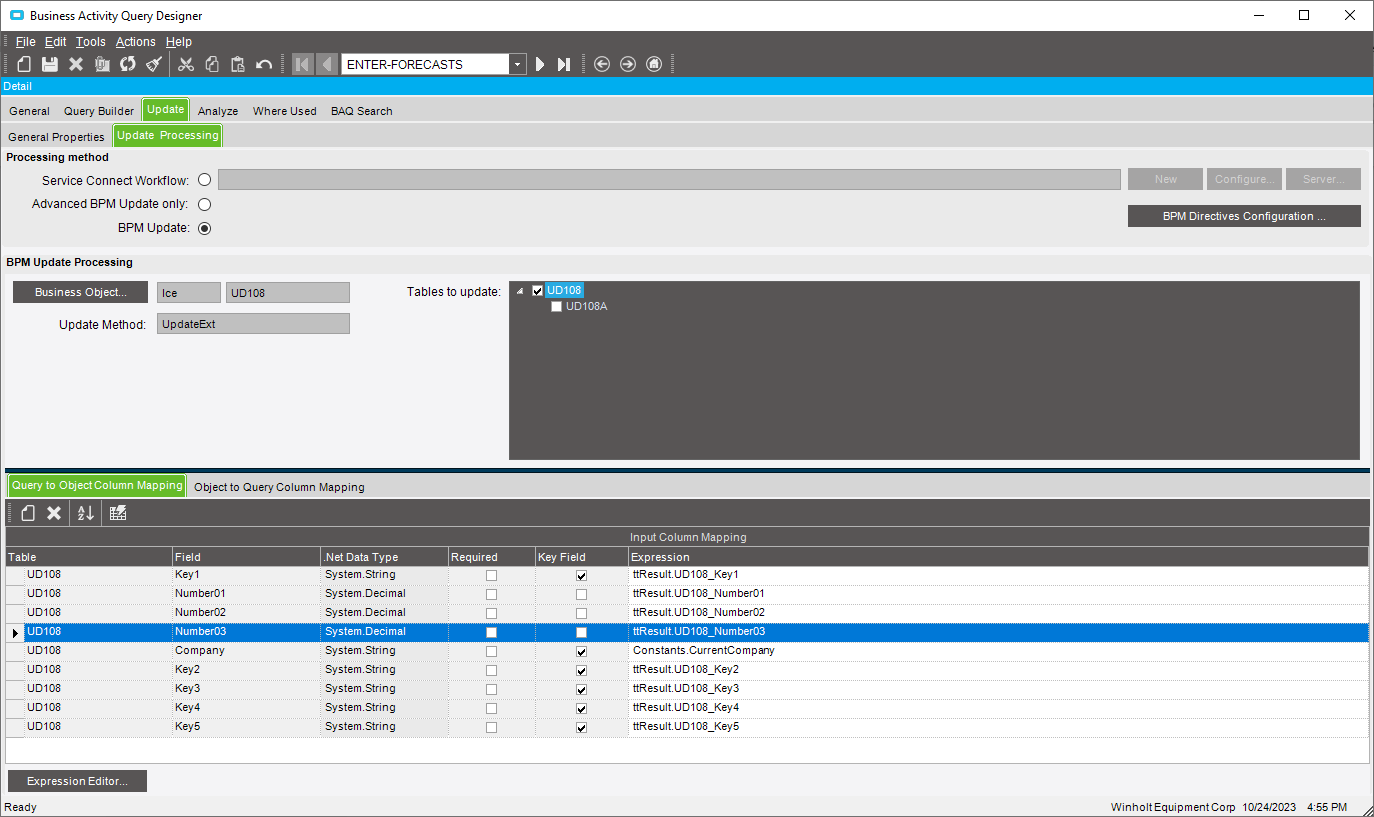Click the delete X icon in the mapping toolbar
This screenshot has width=1374, height=817.
[x=54, y=512]
